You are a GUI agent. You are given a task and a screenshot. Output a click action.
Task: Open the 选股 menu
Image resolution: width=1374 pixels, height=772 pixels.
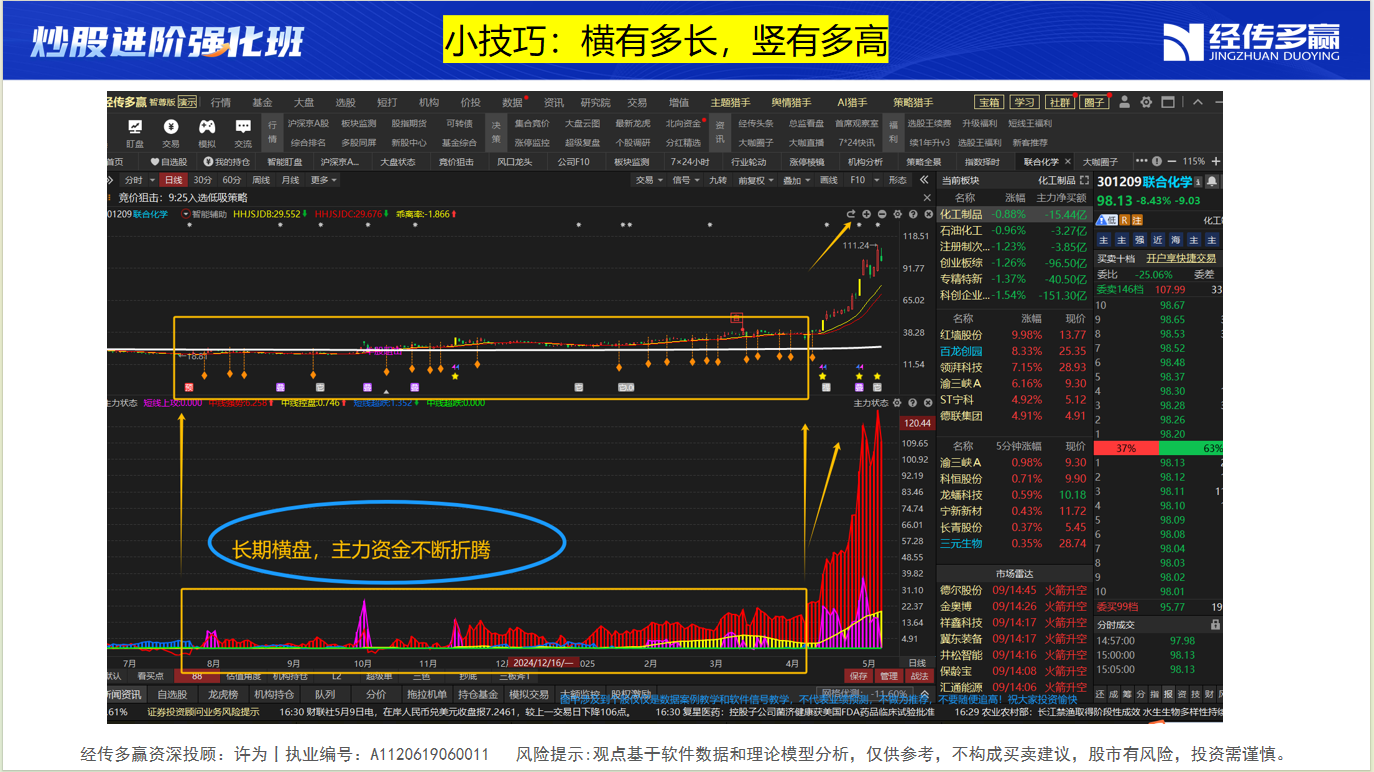tap(345, 102)
